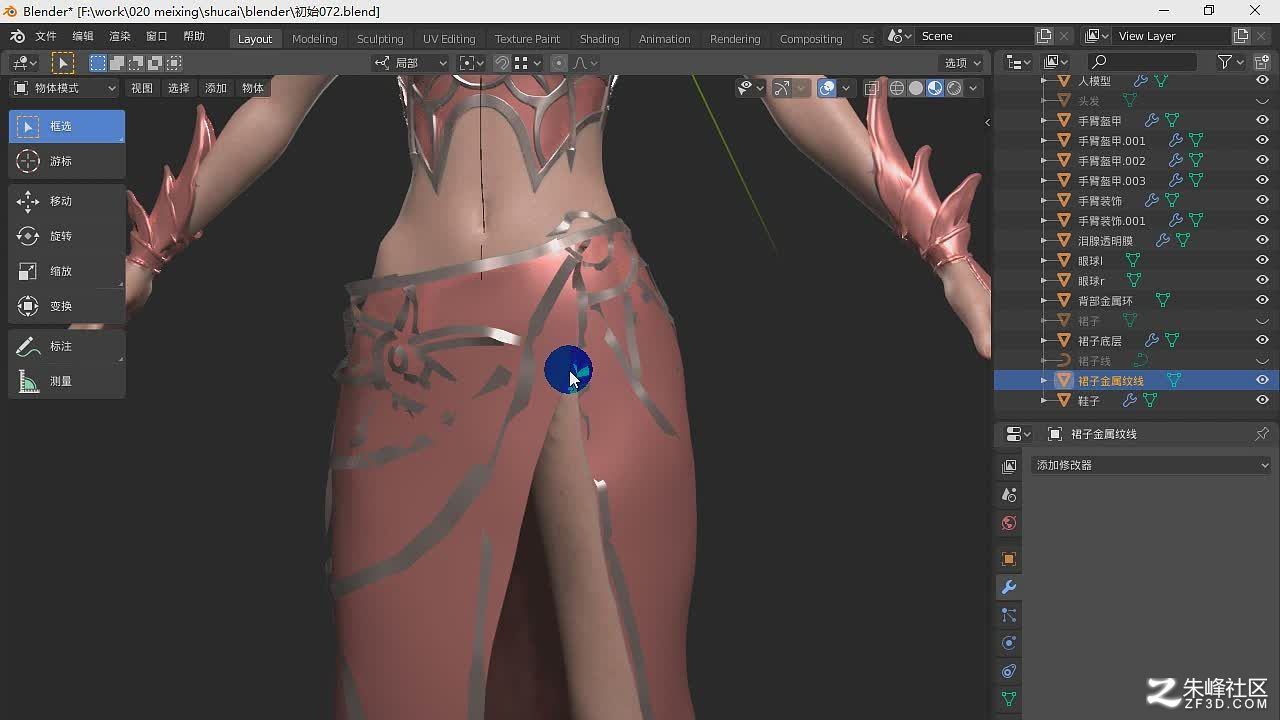This screenshot has height=720, width=1280.
Task: Open the 添加修改器 add modifier dropdown
Action: [1151, 465]
